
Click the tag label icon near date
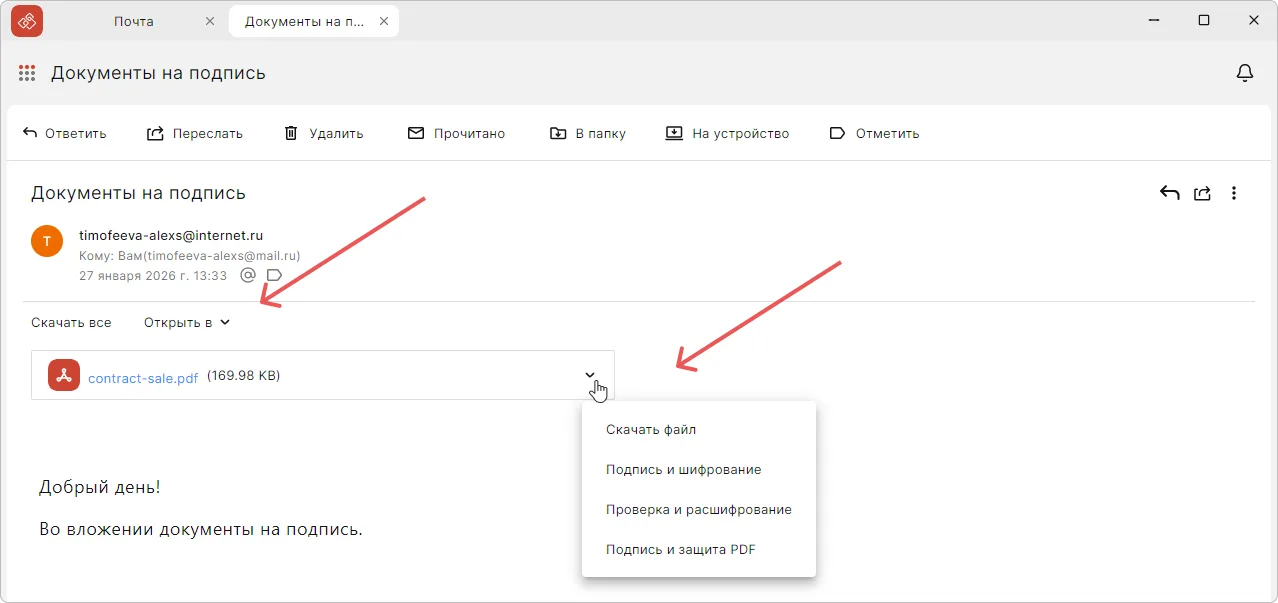coord(274,275)
